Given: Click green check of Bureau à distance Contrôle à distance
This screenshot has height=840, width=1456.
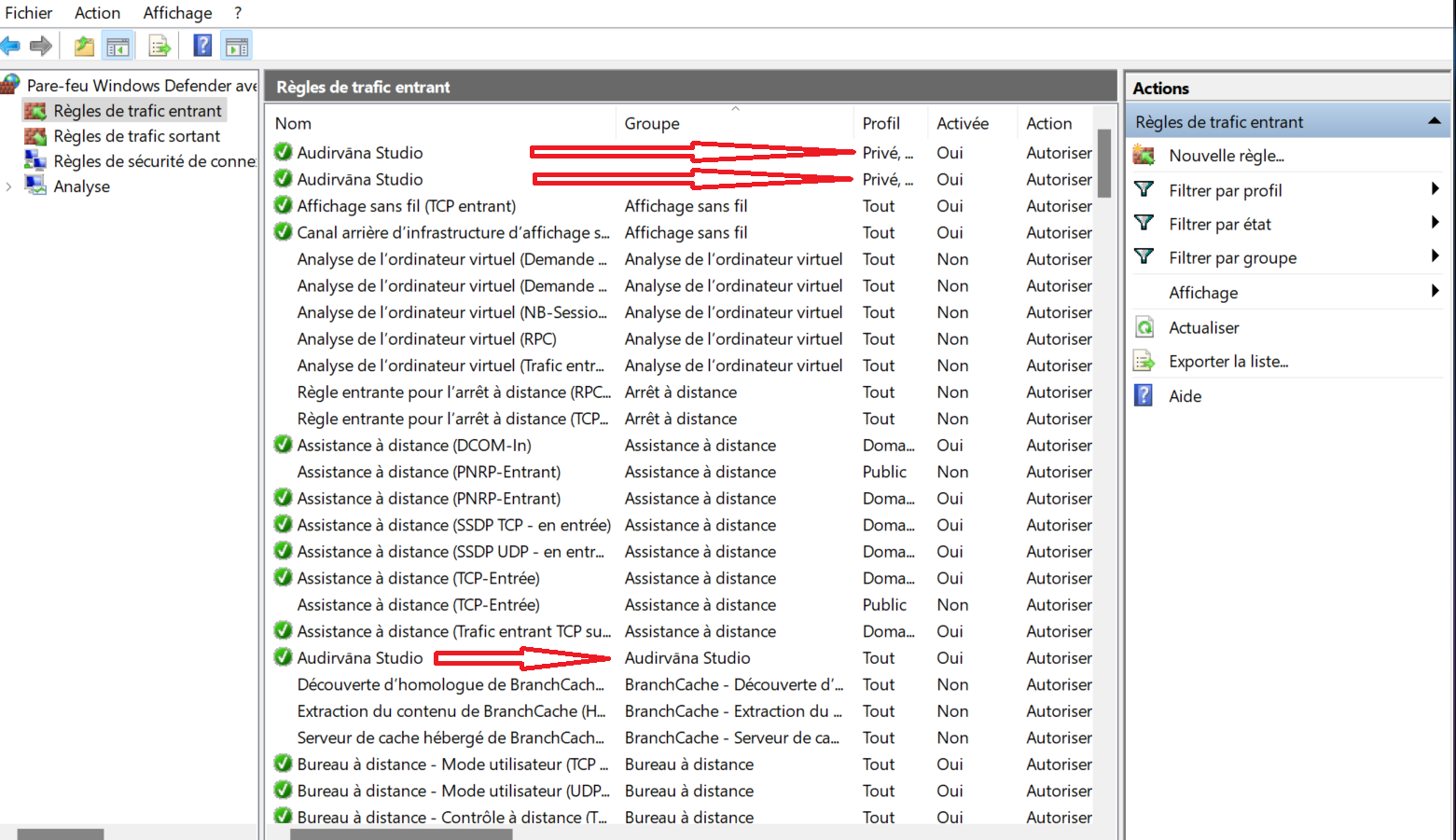Looking at the screenshot, I should point(283,817).
